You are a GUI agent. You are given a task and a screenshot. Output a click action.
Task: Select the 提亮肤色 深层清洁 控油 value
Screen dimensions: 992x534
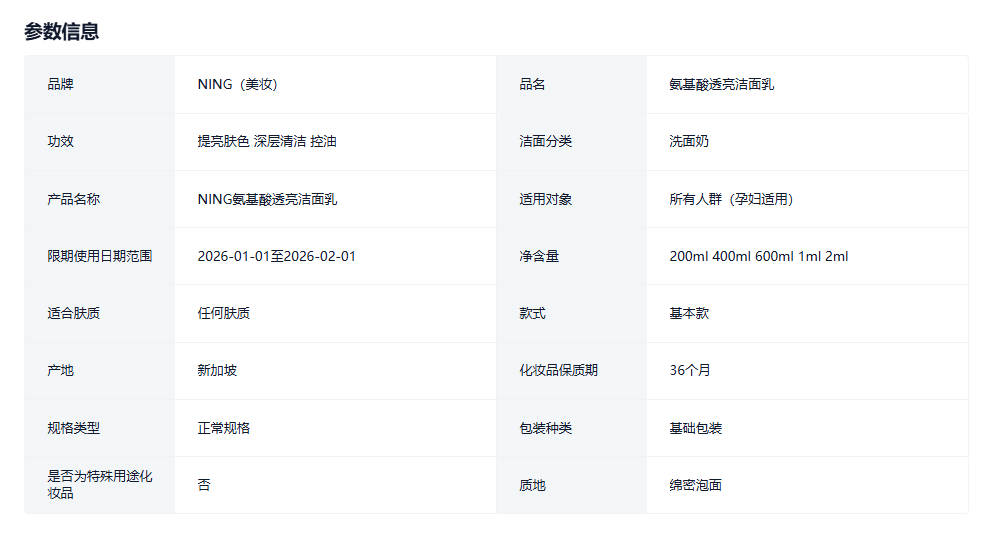point(267,141)
